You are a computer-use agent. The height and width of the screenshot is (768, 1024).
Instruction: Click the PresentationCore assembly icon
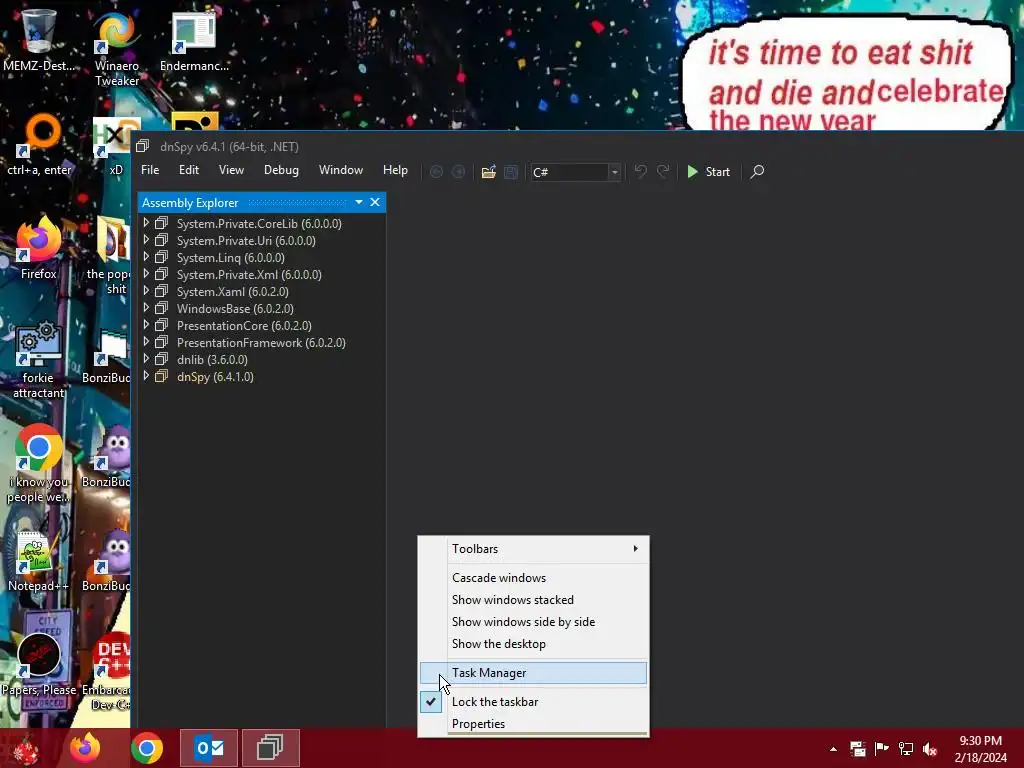[x=161, y=325]
